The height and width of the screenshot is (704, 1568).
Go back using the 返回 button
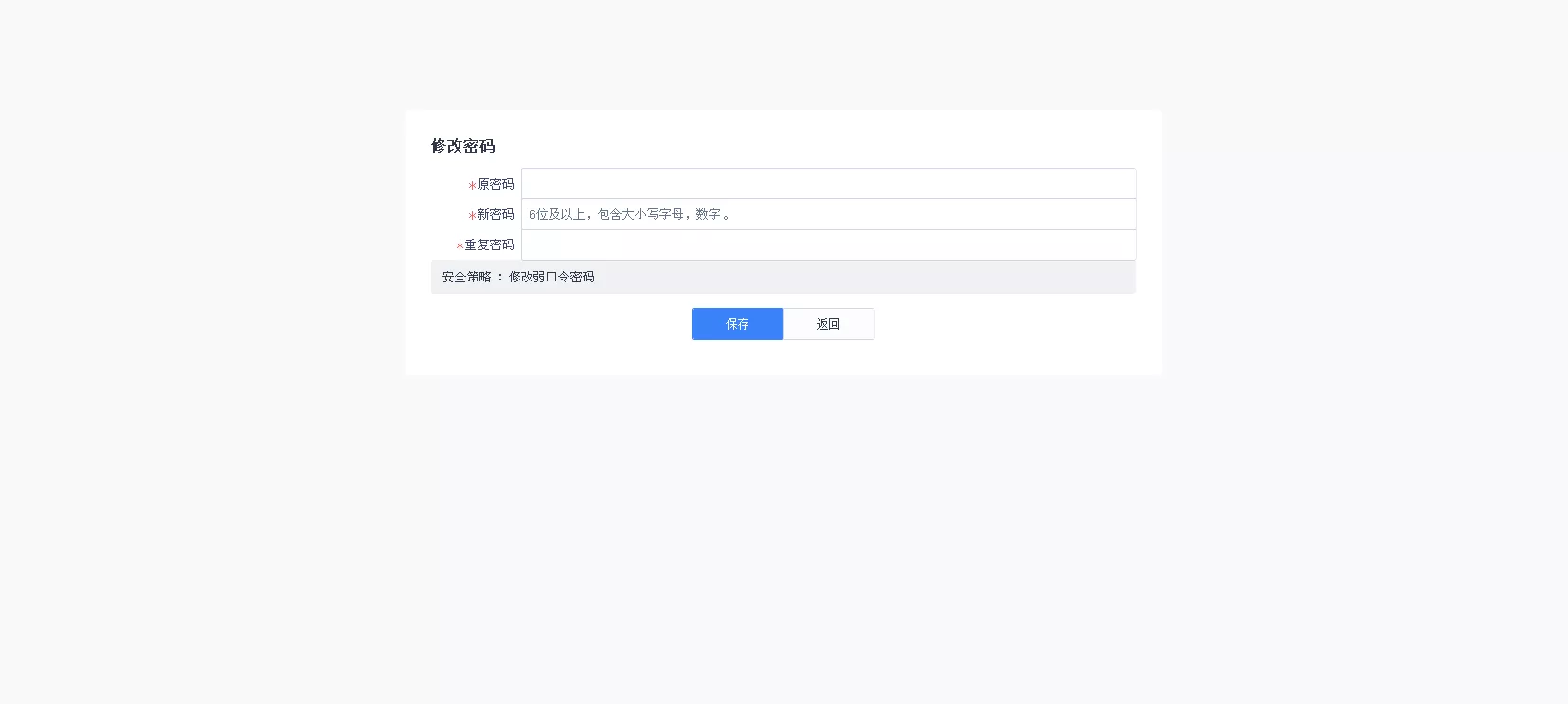pos(828,324)
